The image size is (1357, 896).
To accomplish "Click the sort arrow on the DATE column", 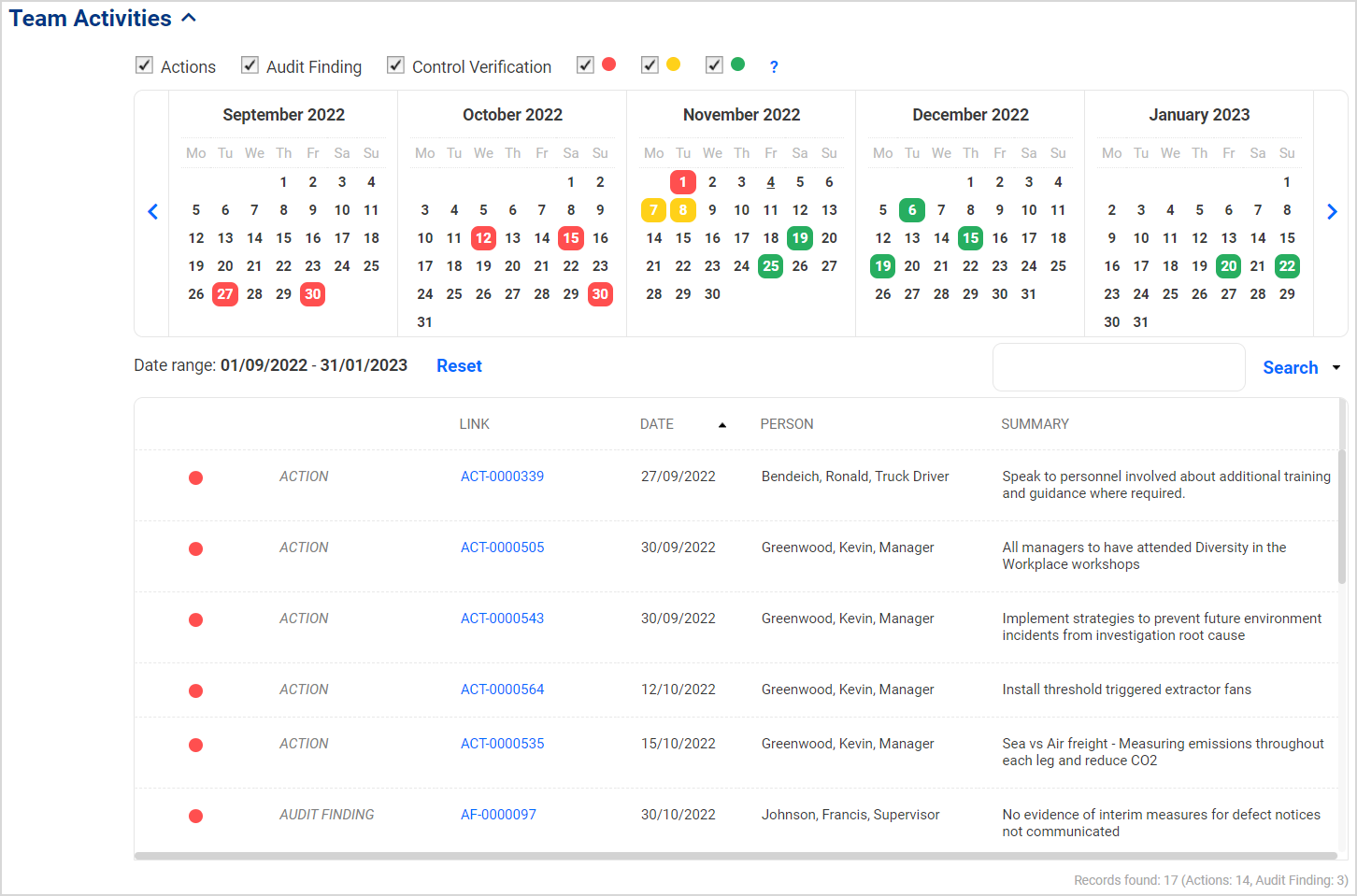I will pyautogui.click(x=721, y=423).
